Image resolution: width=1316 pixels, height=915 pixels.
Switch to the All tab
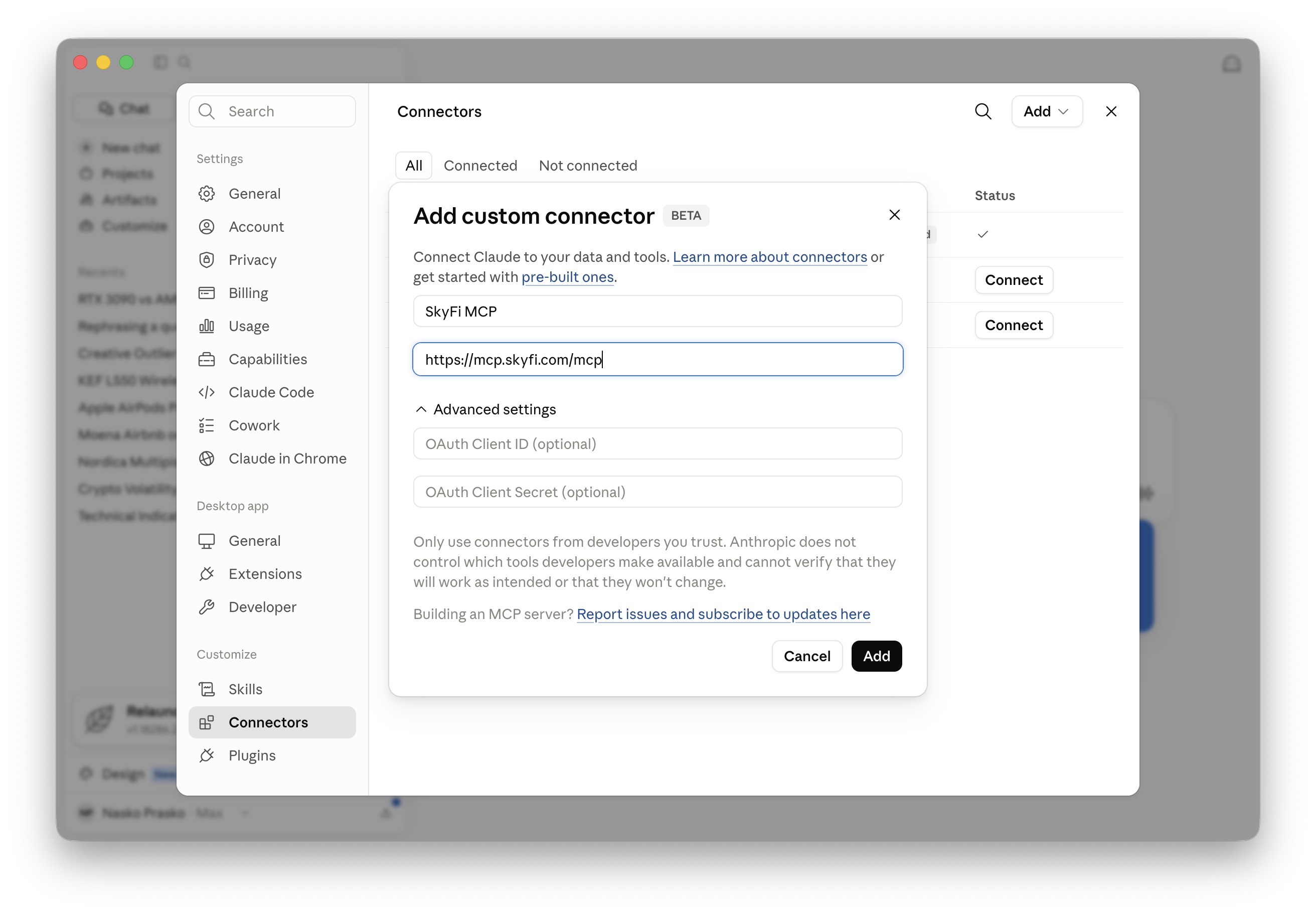point(414,166)
